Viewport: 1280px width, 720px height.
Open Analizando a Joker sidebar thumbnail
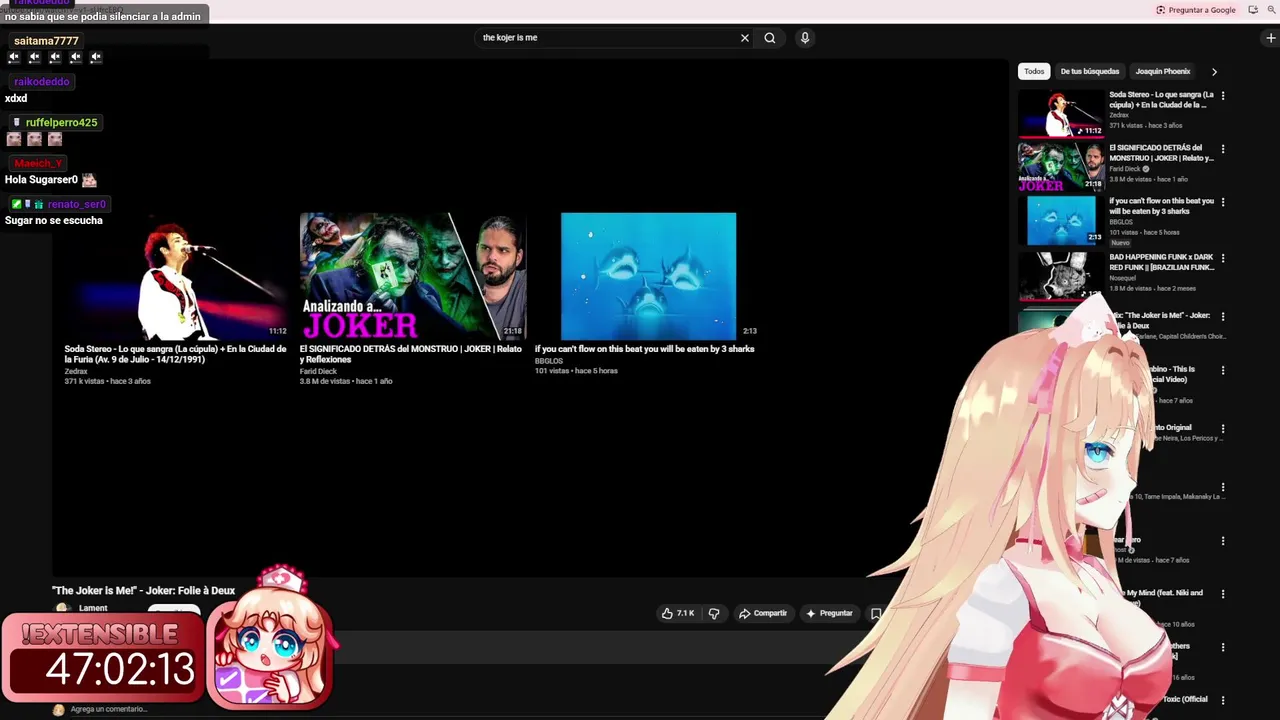1061,166
